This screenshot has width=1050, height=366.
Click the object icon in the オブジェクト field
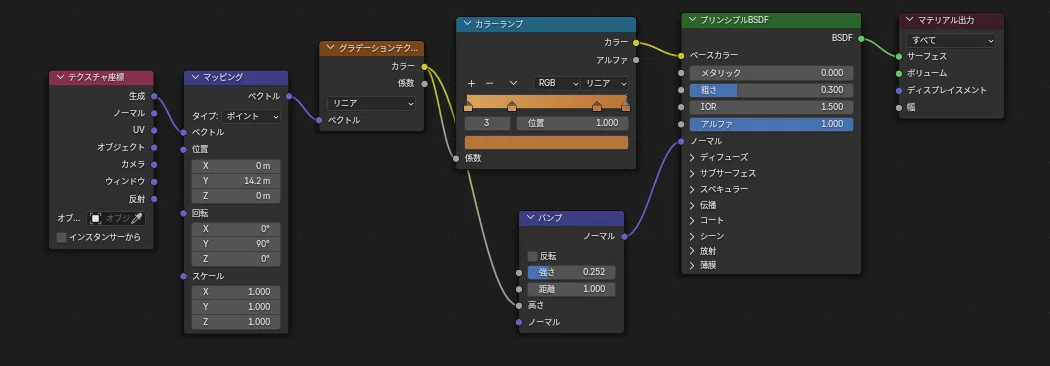tap(96, 218)
